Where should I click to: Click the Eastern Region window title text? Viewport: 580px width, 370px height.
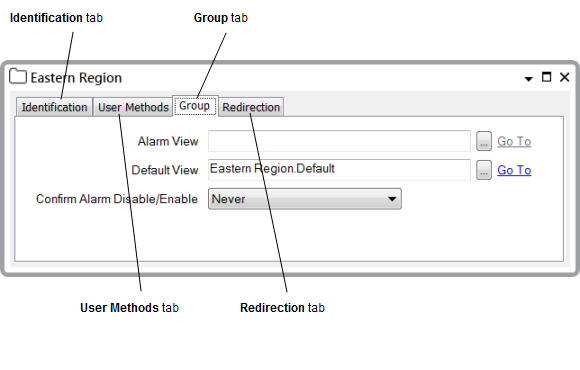click(x=76, y=78)
